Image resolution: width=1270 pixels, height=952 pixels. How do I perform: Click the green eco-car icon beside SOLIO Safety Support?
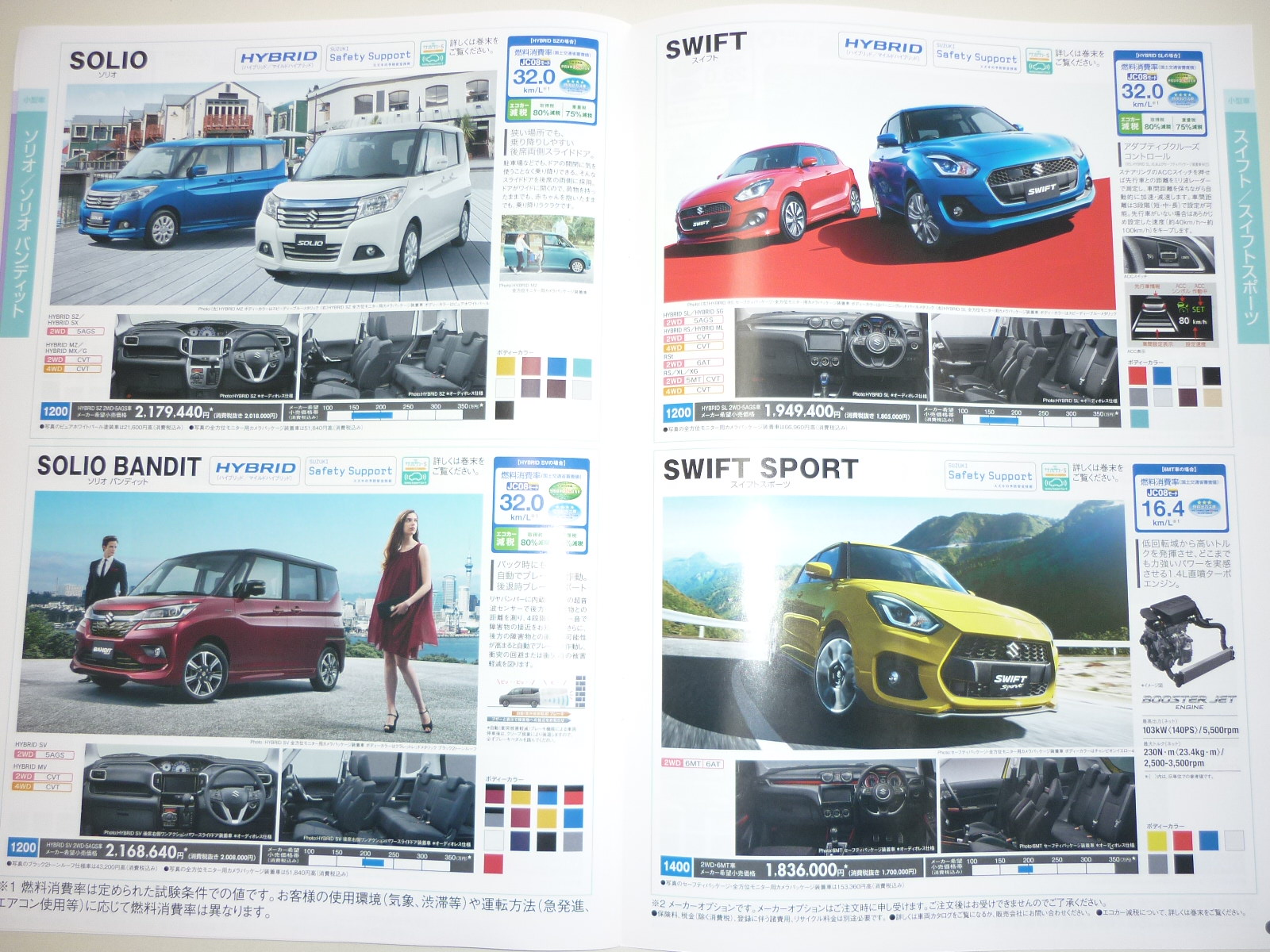[x=432, y=52]
